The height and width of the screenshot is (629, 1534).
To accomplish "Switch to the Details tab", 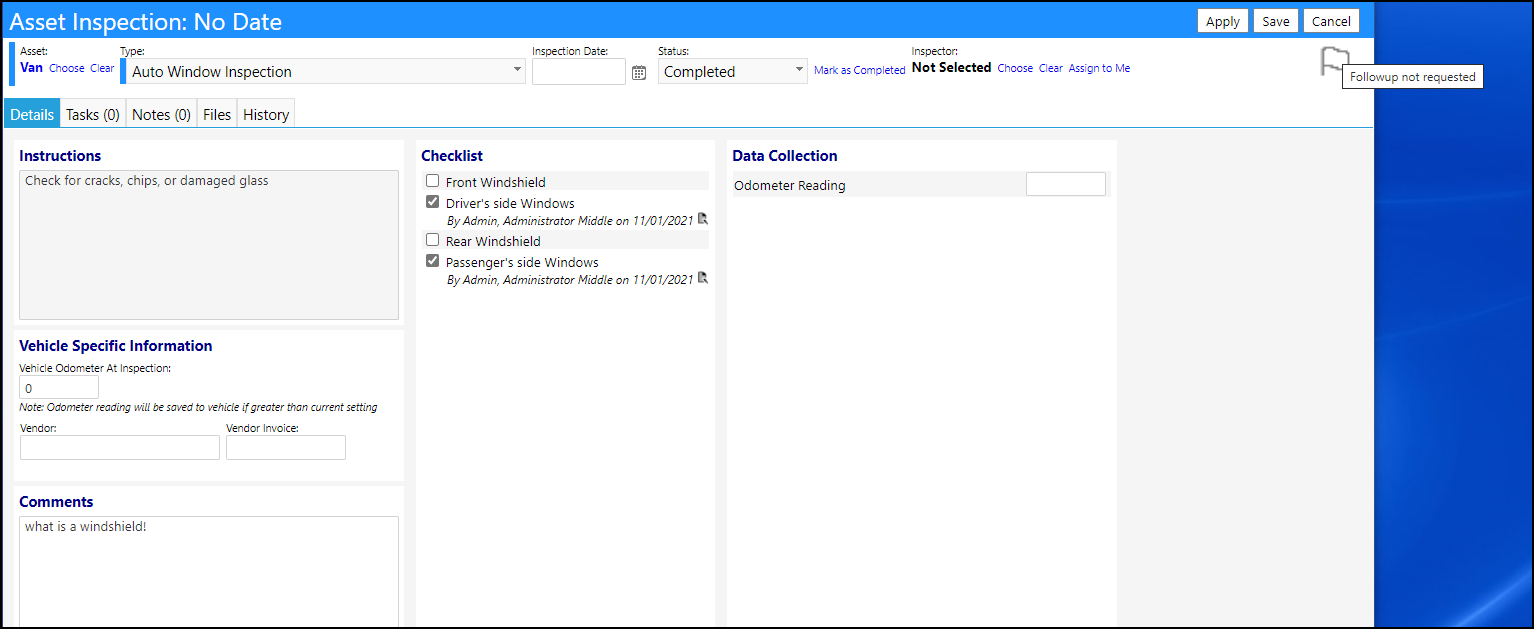I will pos(32,114).
